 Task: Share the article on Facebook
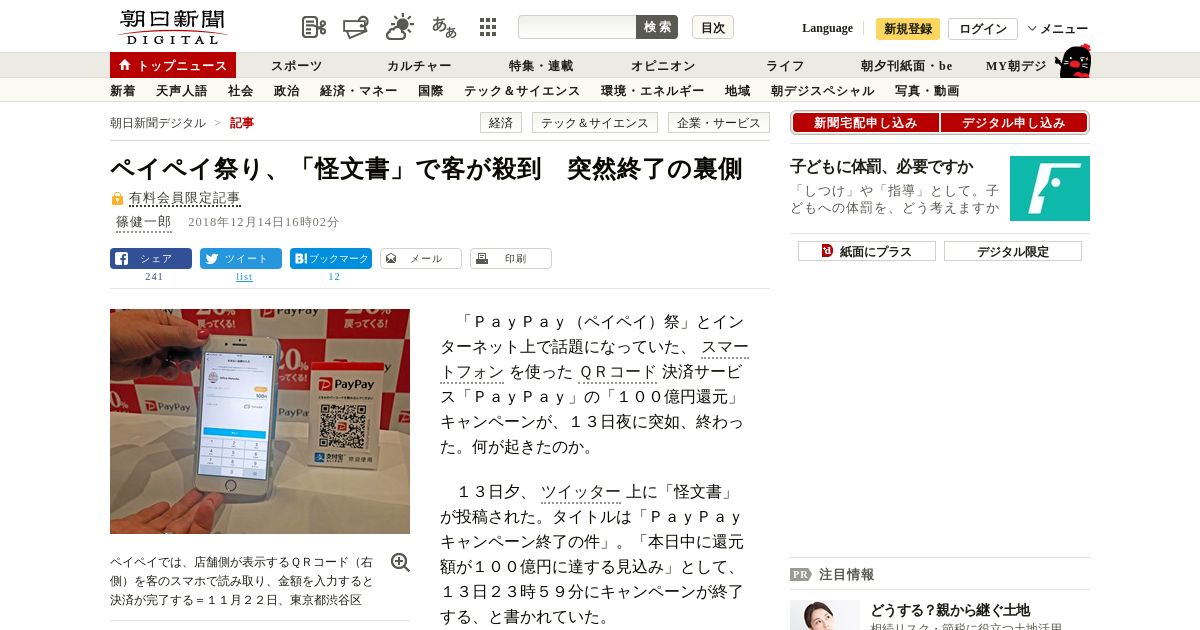(x=151, y=259)
